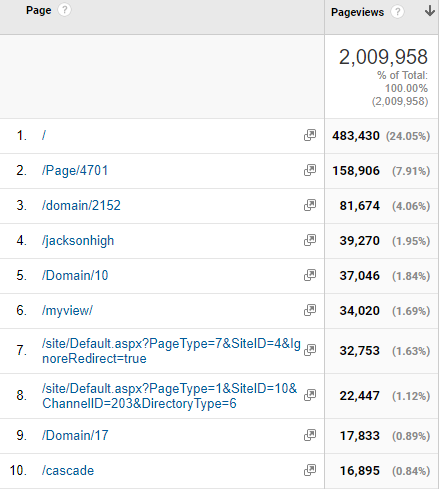Open external link icon for /Domain/17
The width and height of the screenshot is (439, 493).
coord(310,435)
